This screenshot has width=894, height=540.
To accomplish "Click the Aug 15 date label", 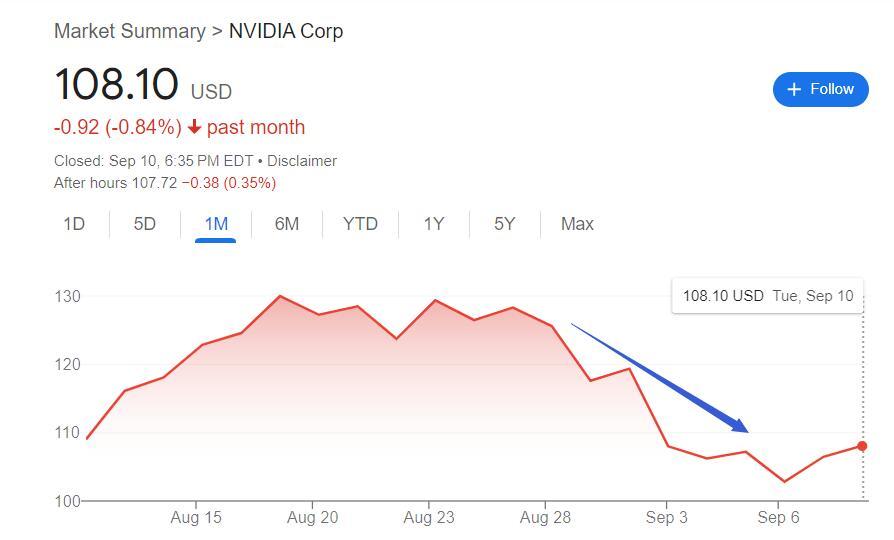I will pyautogui.click(x=196, y=517).
